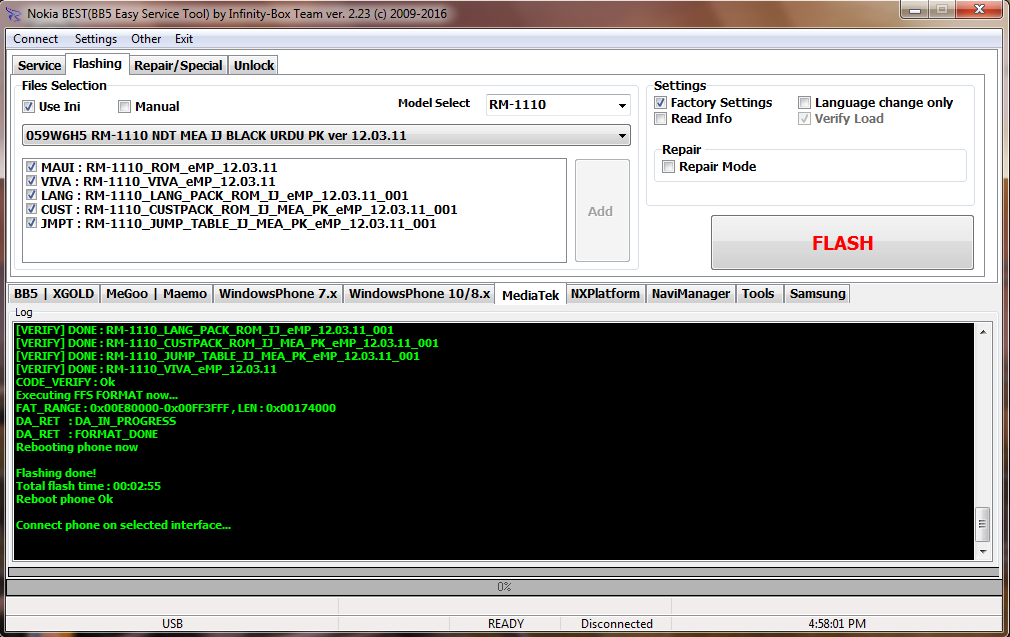The image size is (1010, 637).
Task: Switch to the Service tab
Action: tap(39, 65)
